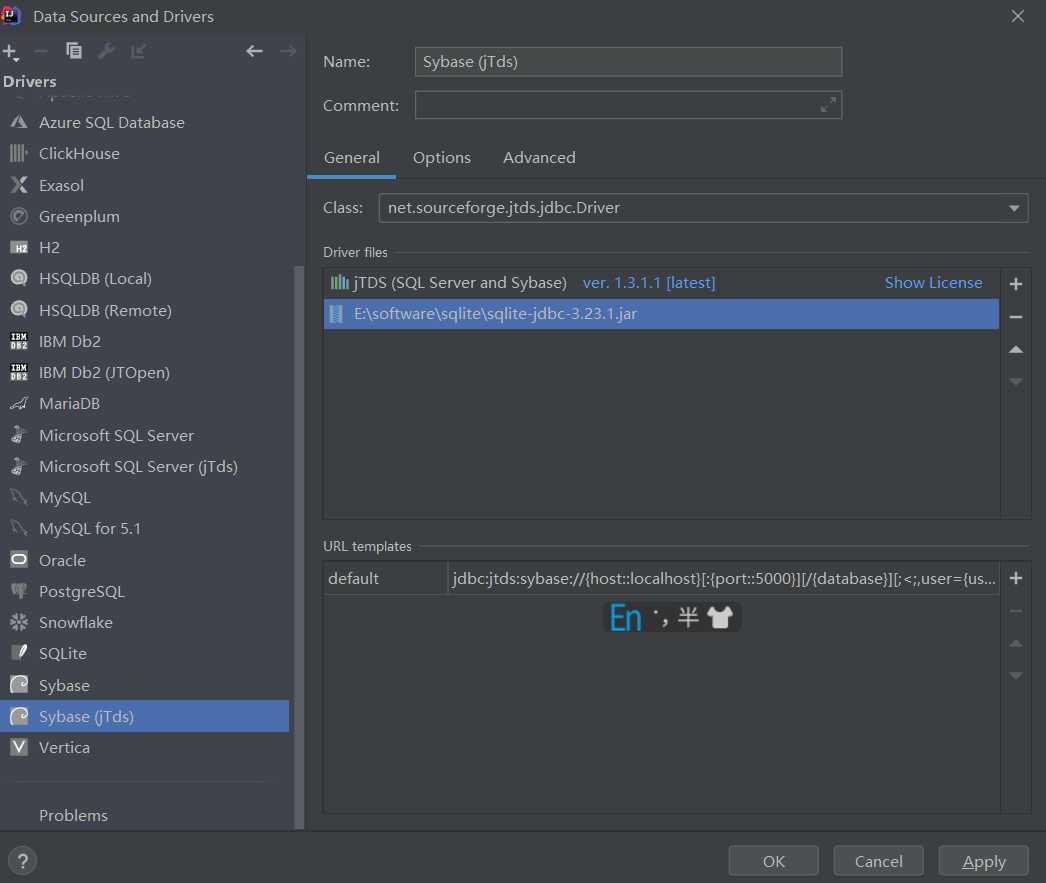
Task: Open the Problems section
Action: tap(73, 815)
